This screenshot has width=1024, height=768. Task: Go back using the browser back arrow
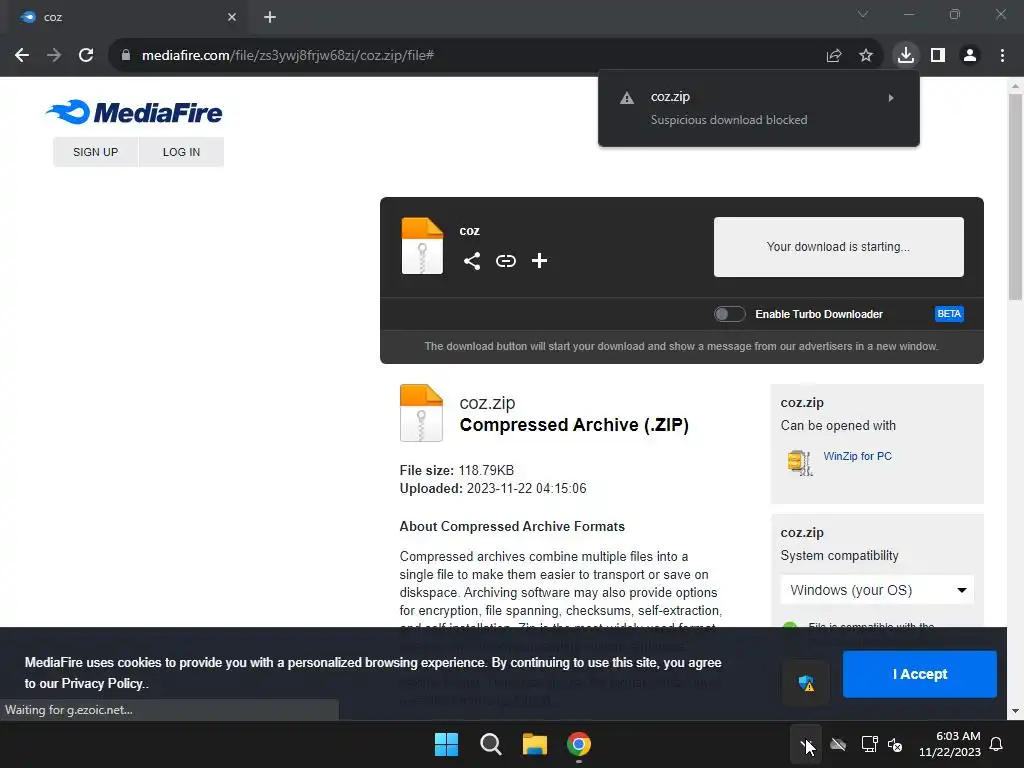click(x=22, y=56)
